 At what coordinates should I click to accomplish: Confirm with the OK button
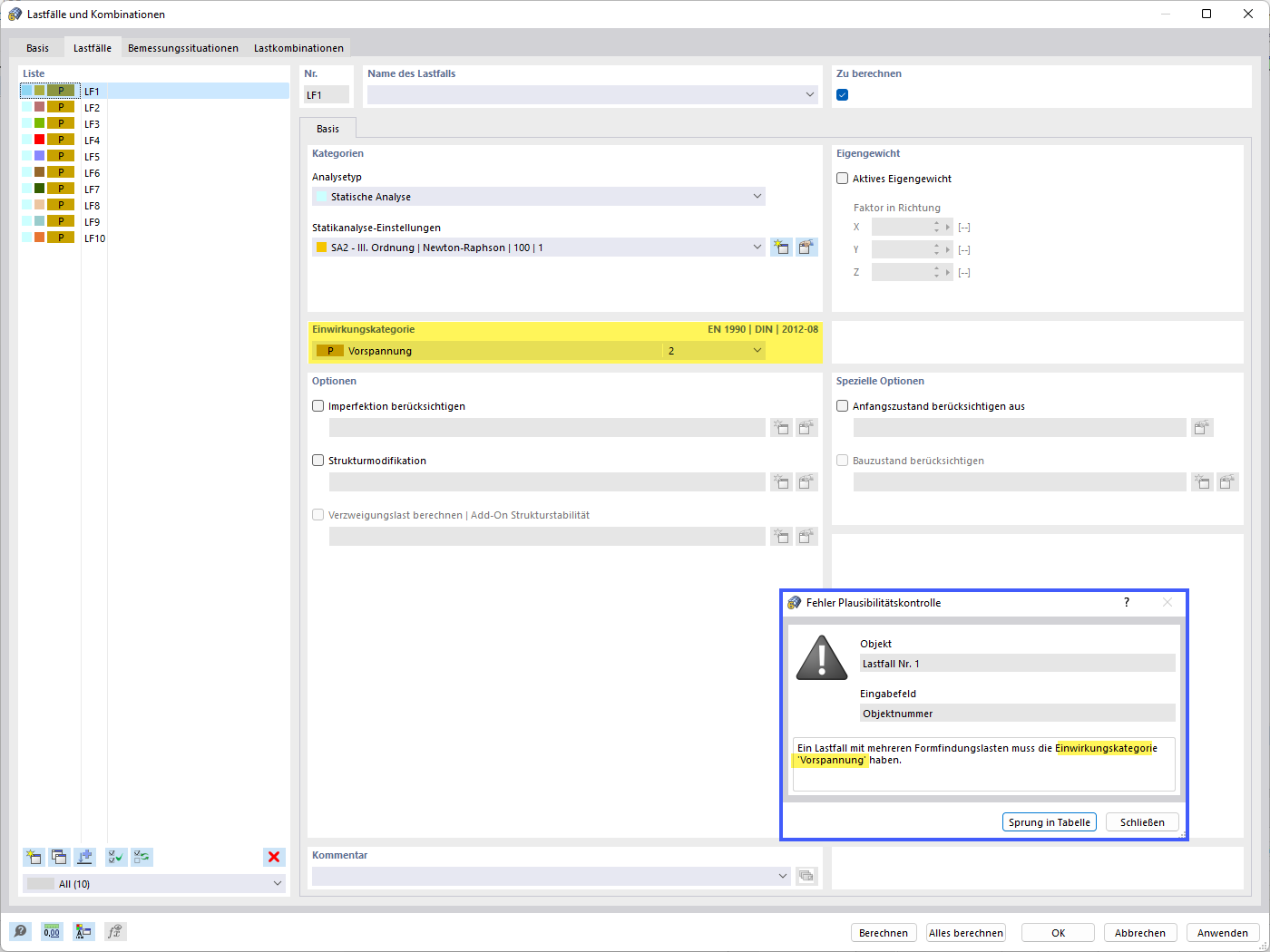click(x=1059, y=933)
